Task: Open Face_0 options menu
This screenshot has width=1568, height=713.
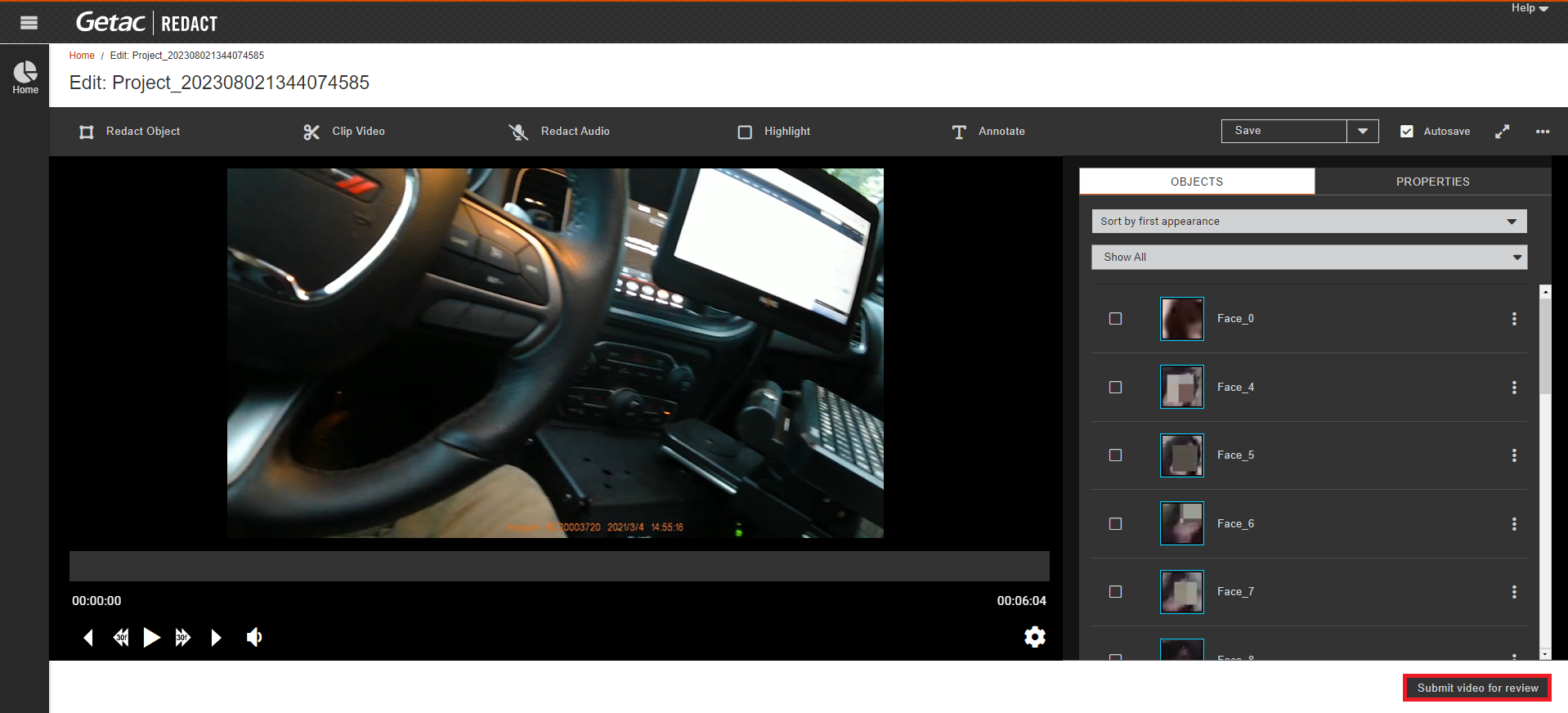Action: [x=1514, y=319]
